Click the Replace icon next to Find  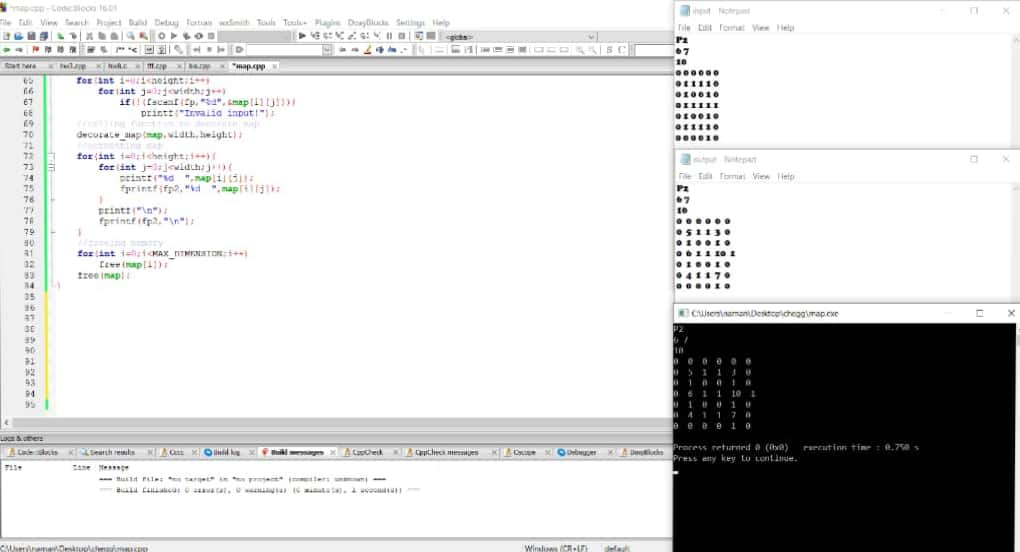[143, 36]
